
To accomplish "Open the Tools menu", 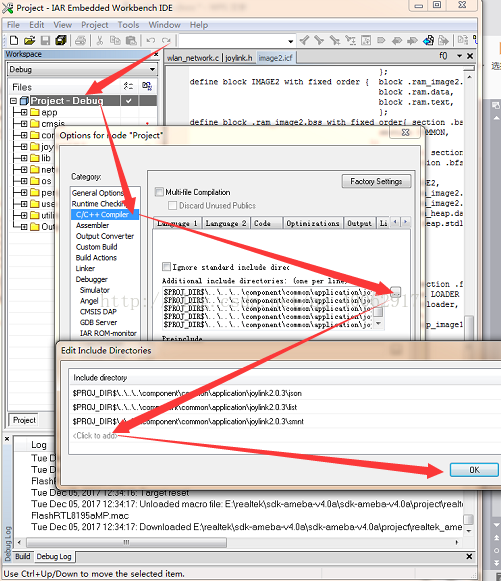I will click(128, 25).
